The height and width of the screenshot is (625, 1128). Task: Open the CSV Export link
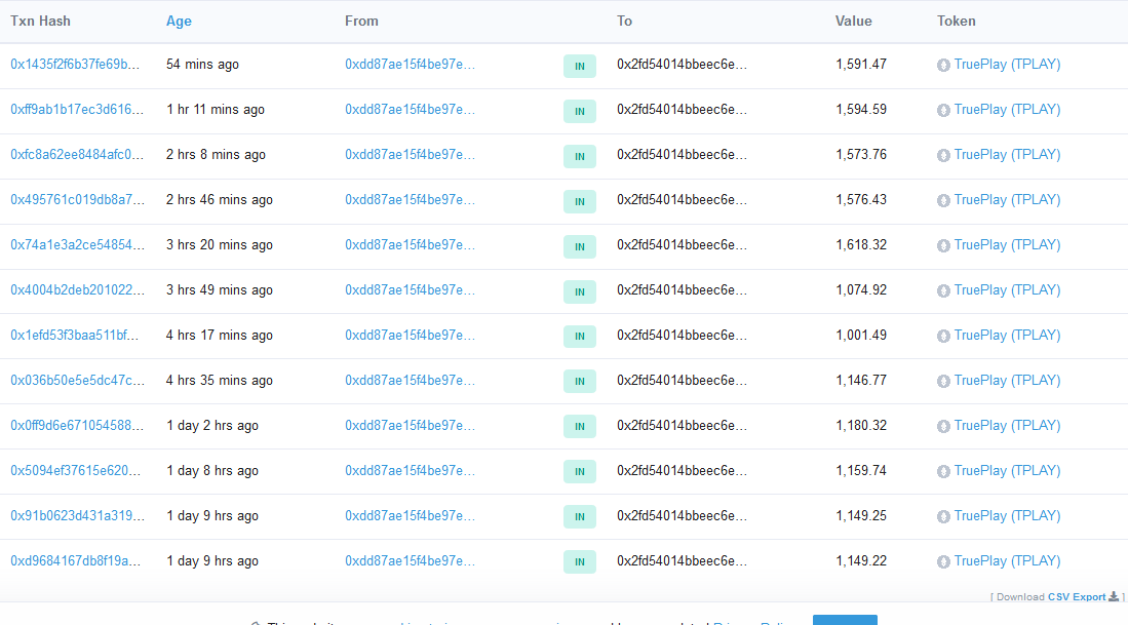coord(1076,597)
